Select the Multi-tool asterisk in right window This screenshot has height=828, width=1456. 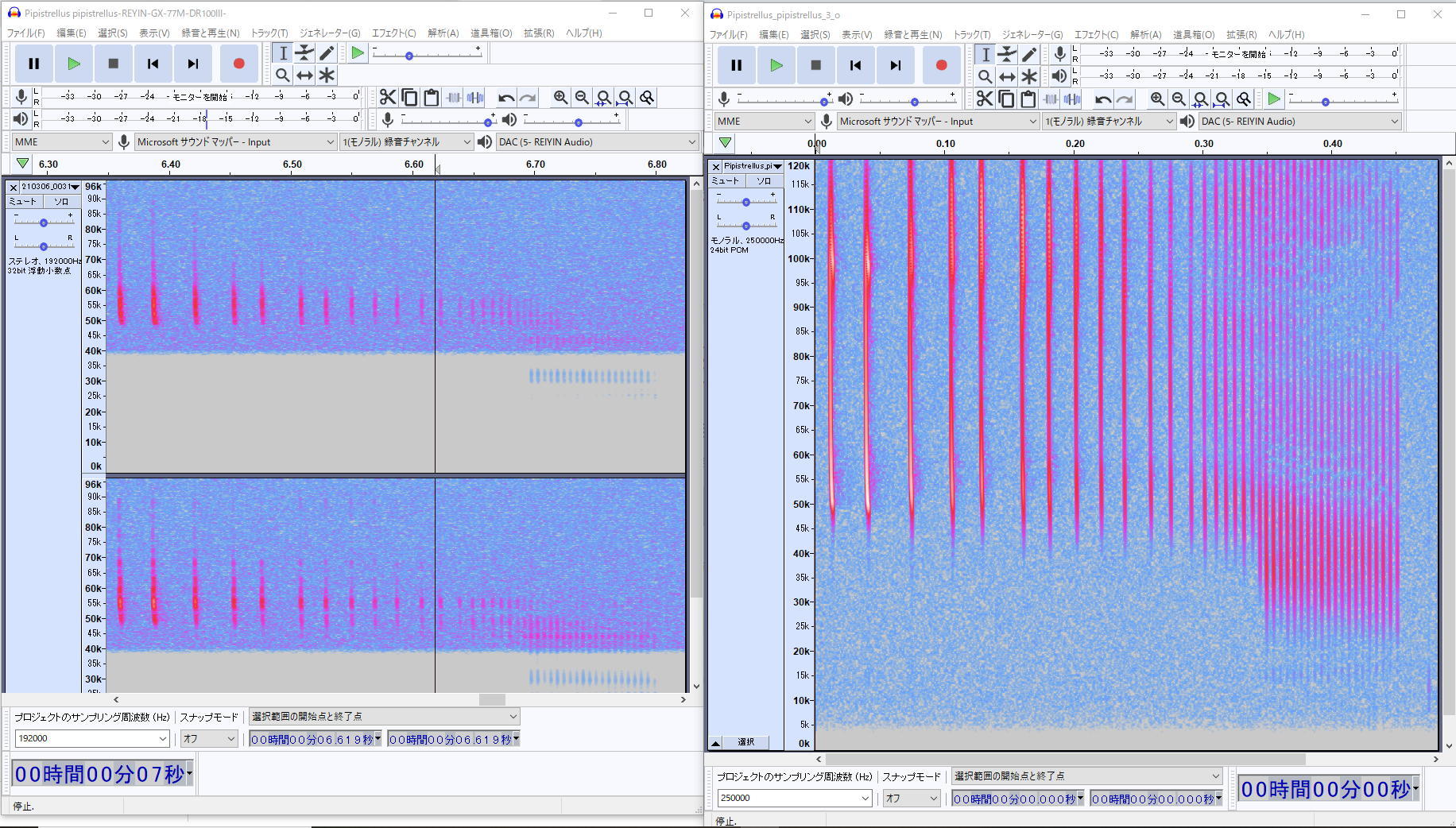1029,76
